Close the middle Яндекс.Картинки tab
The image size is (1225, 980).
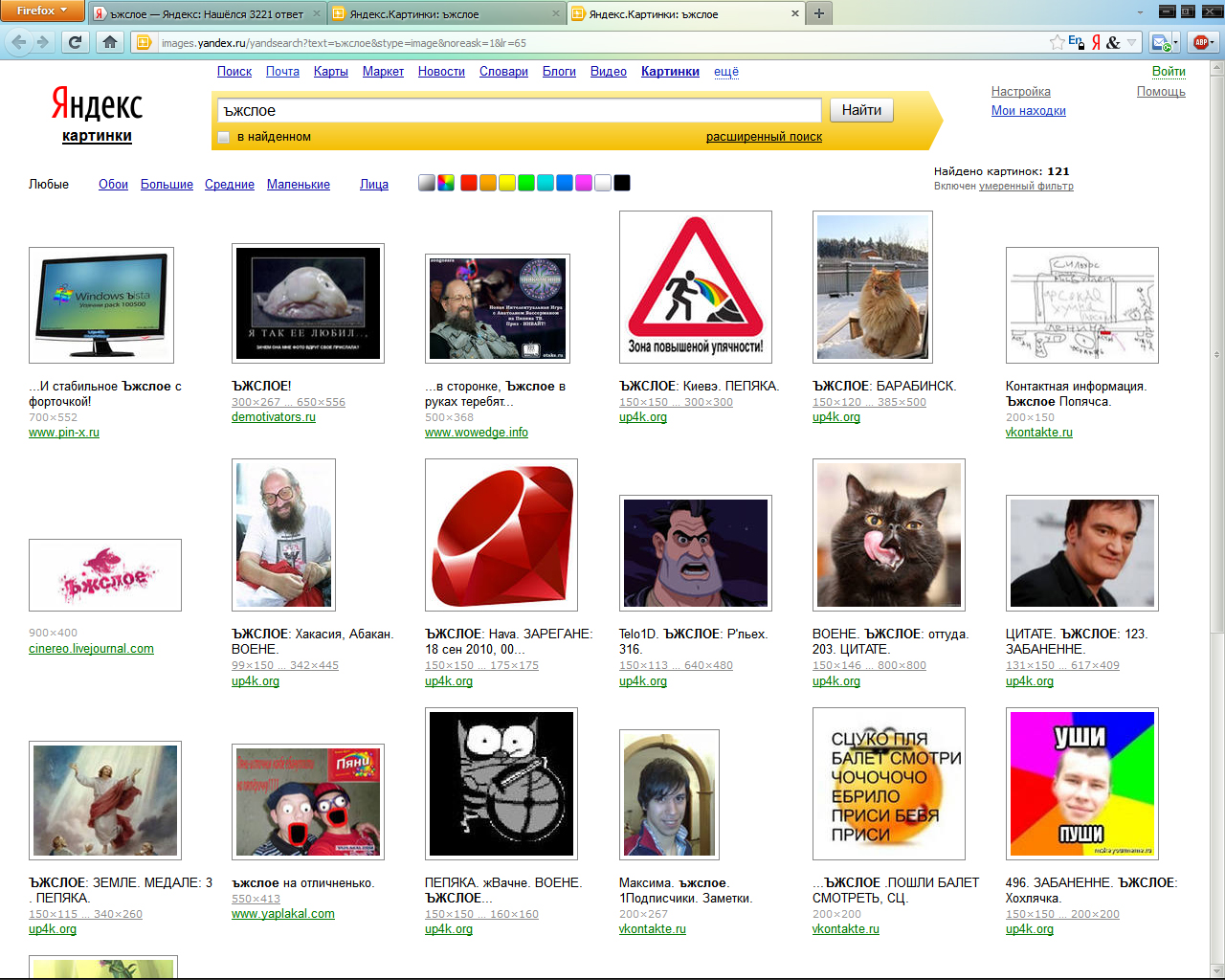pos(556,14)
